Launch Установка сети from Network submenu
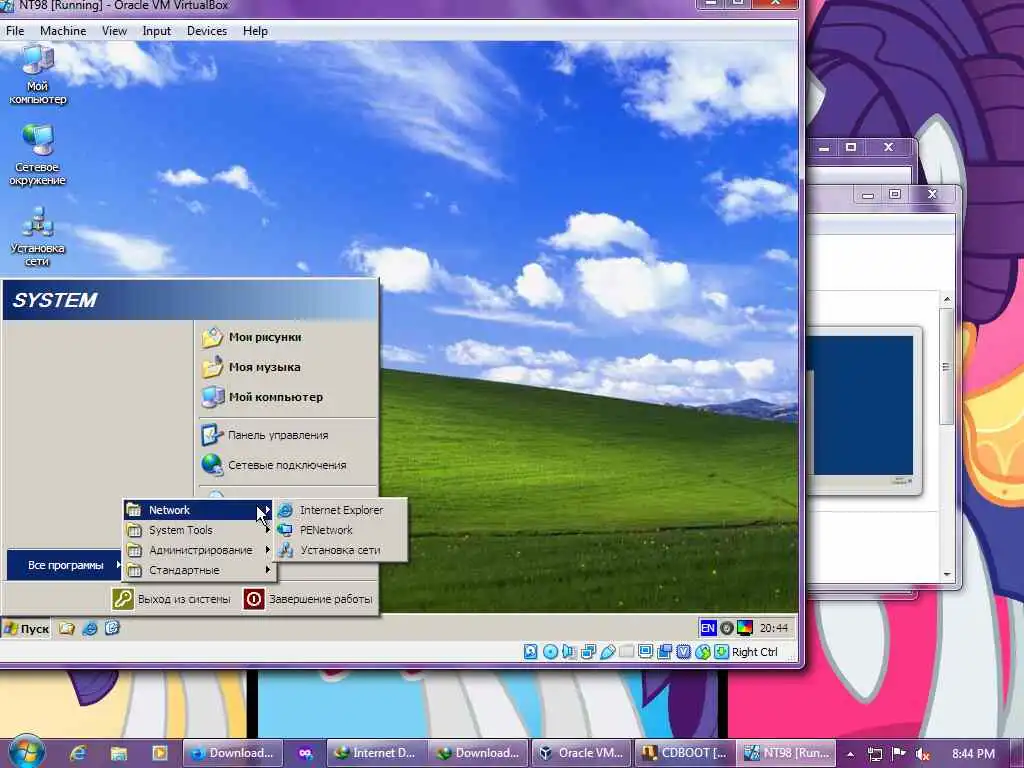1024x768 pixels. (x=340, y=551)
